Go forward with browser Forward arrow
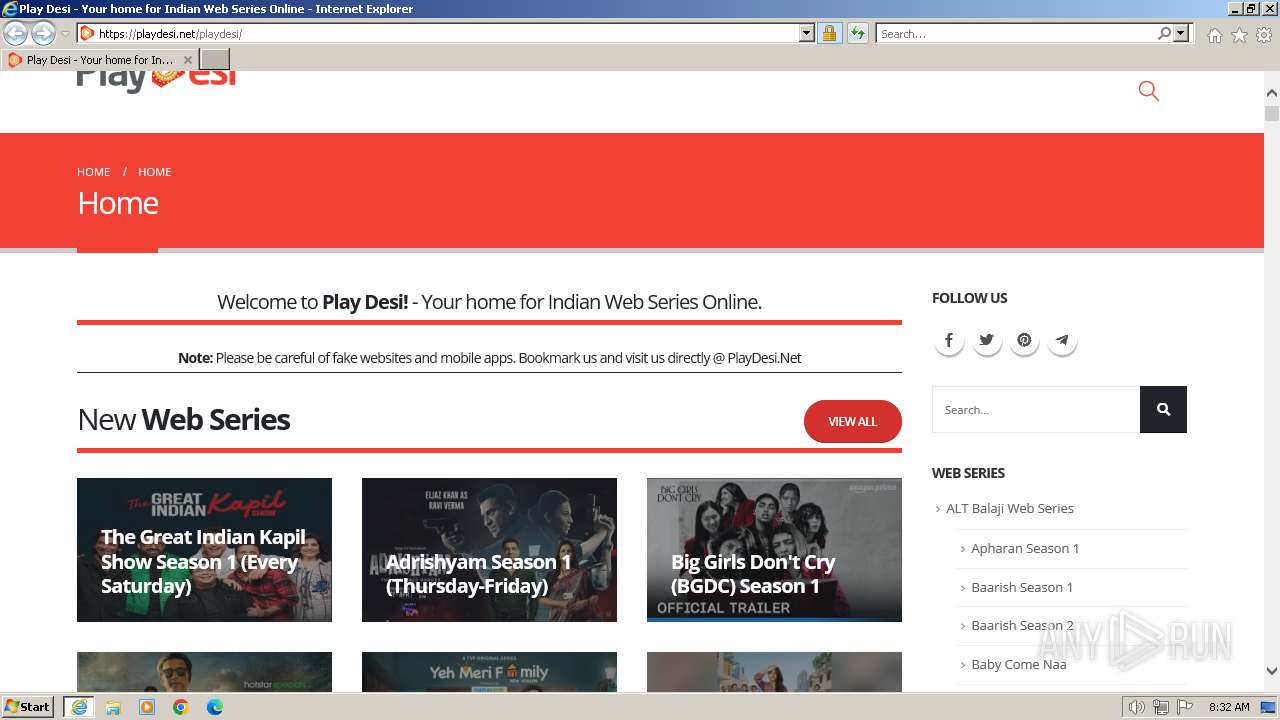This screenshot has height=720, width=1280. (43, 33)
